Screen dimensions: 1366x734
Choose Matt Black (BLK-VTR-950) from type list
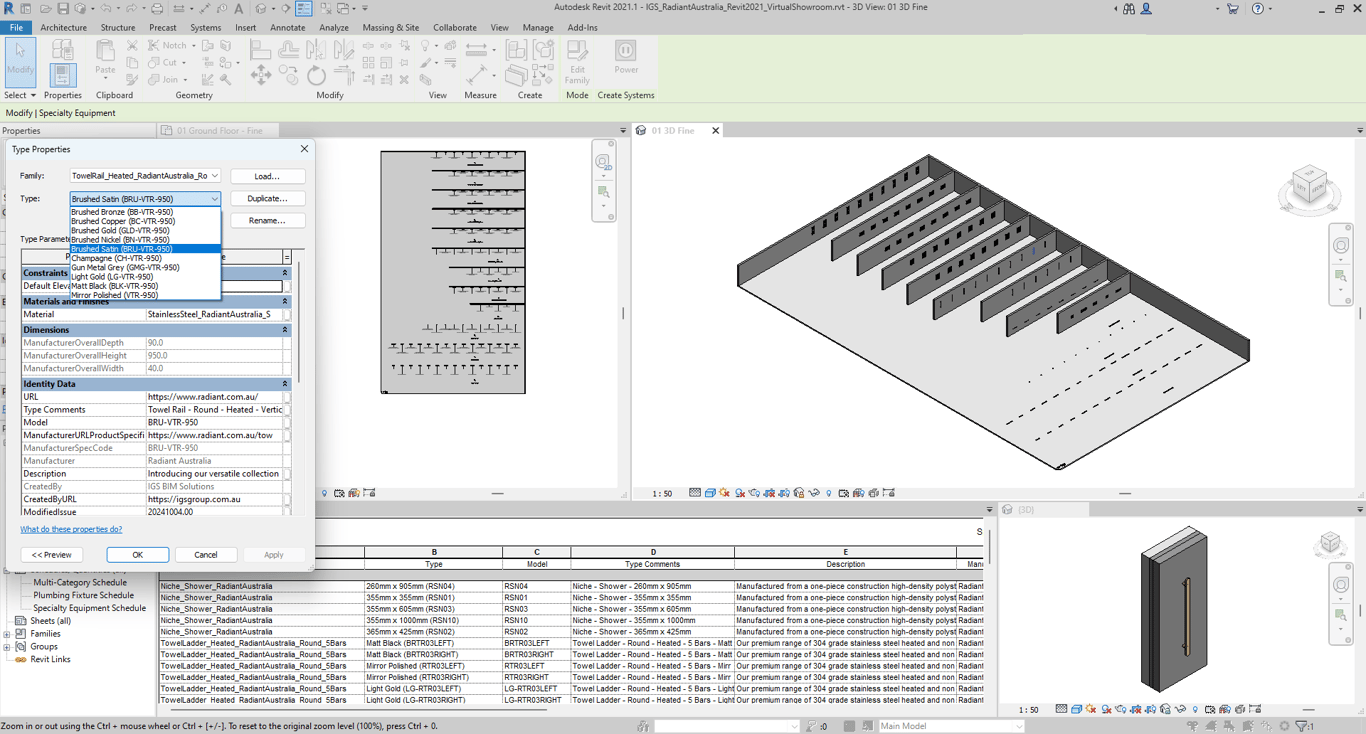114,286
